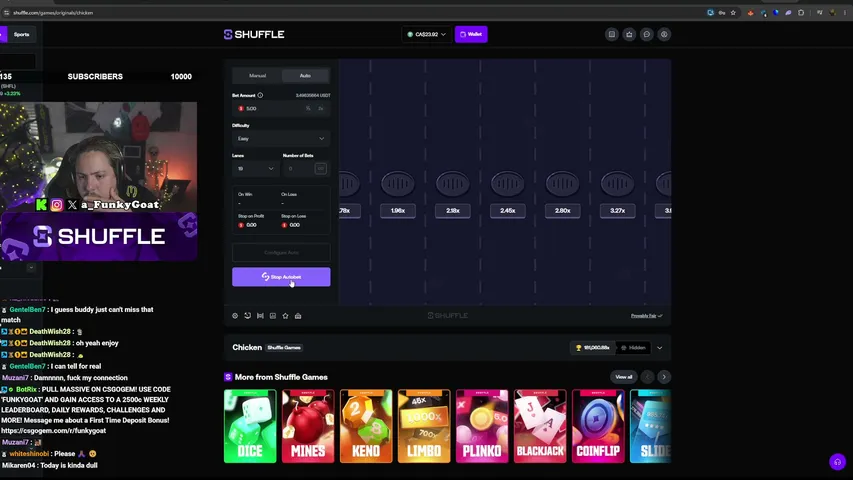Expand the Chicken game info chevron
853x480 pixels.
pyautogui.click(x=659, y=348)
